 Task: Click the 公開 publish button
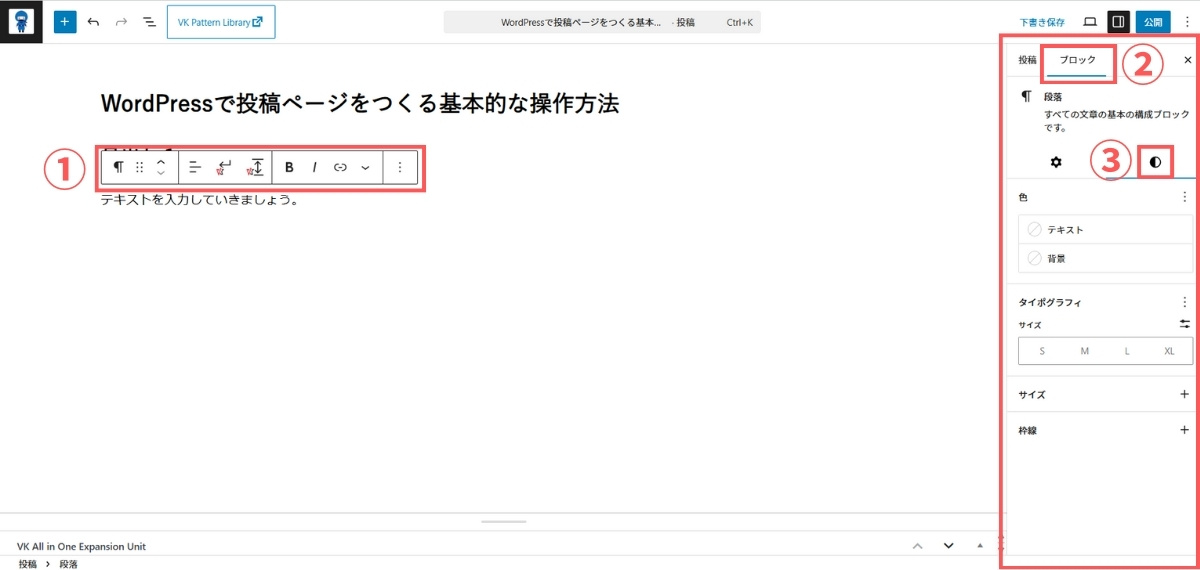pyautogui.click(x=1153, y=21)
